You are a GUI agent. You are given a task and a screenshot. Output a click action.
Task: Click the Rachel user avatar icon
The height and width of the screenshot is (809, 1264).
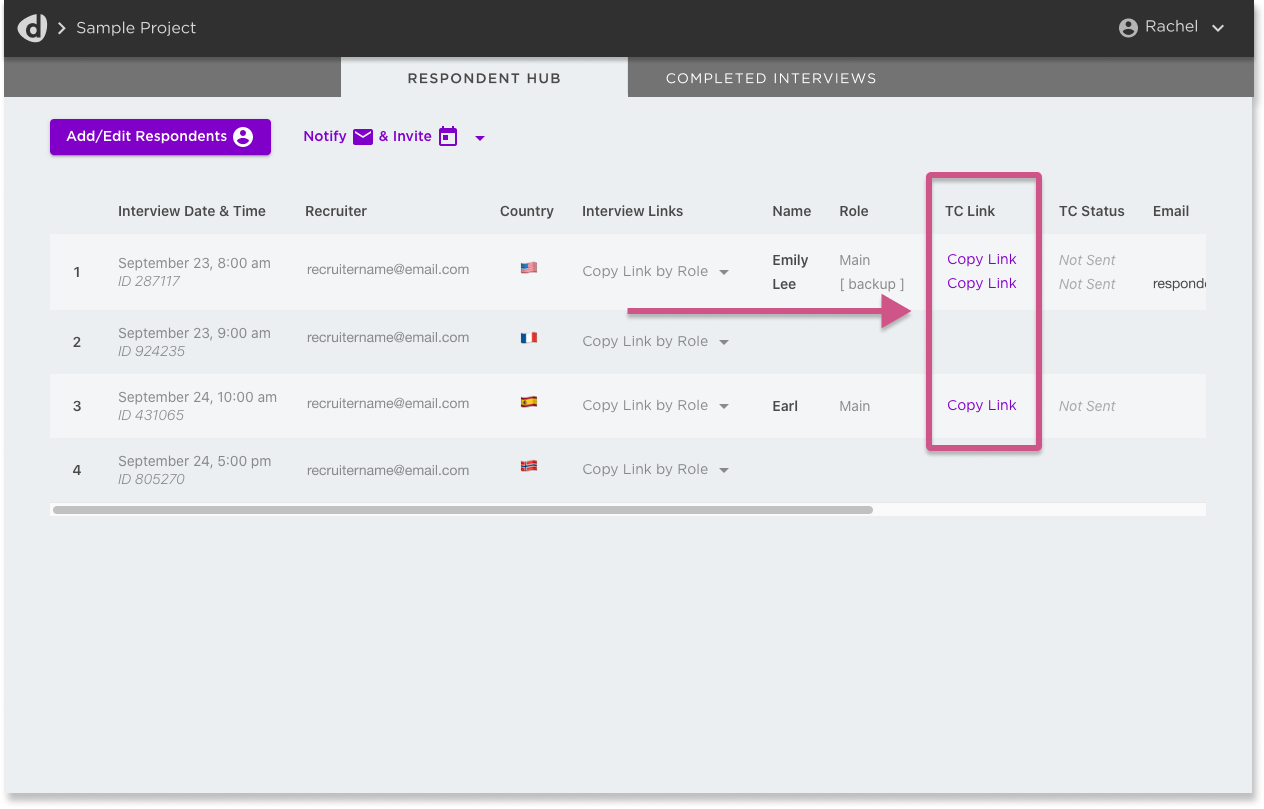[x=1128, y=28]
